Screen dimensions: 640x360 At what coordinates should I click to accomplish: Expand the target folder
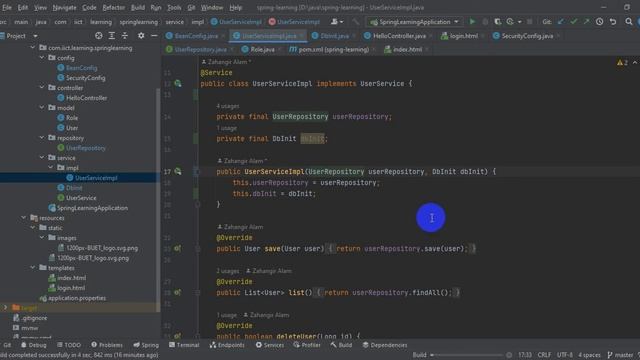click(6, 307)
